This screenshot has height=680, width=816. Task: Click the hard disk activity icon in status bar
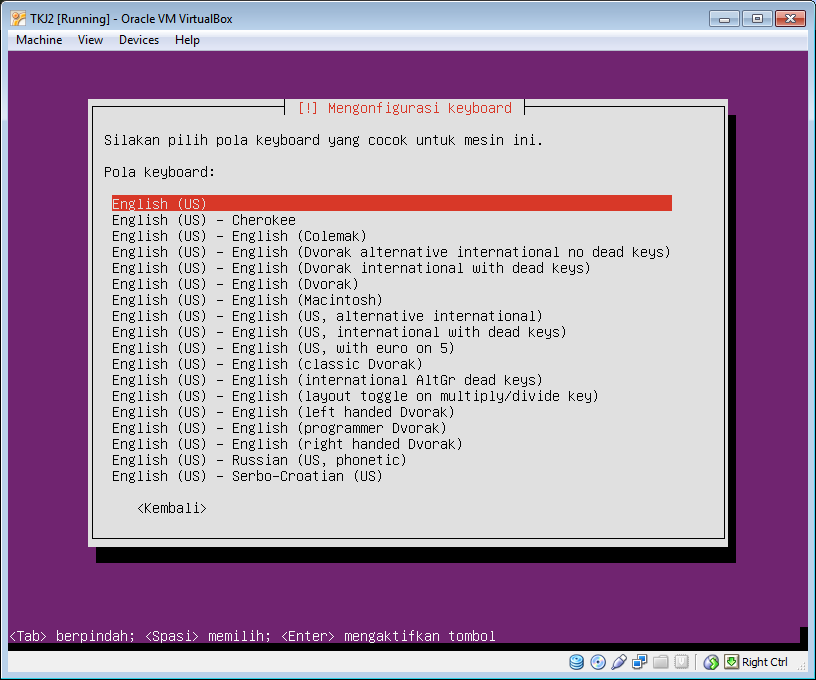point(577,662)
